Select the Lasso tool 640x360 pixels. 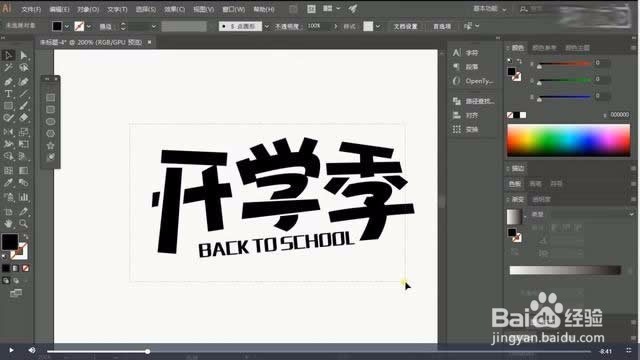coord(24,68)
